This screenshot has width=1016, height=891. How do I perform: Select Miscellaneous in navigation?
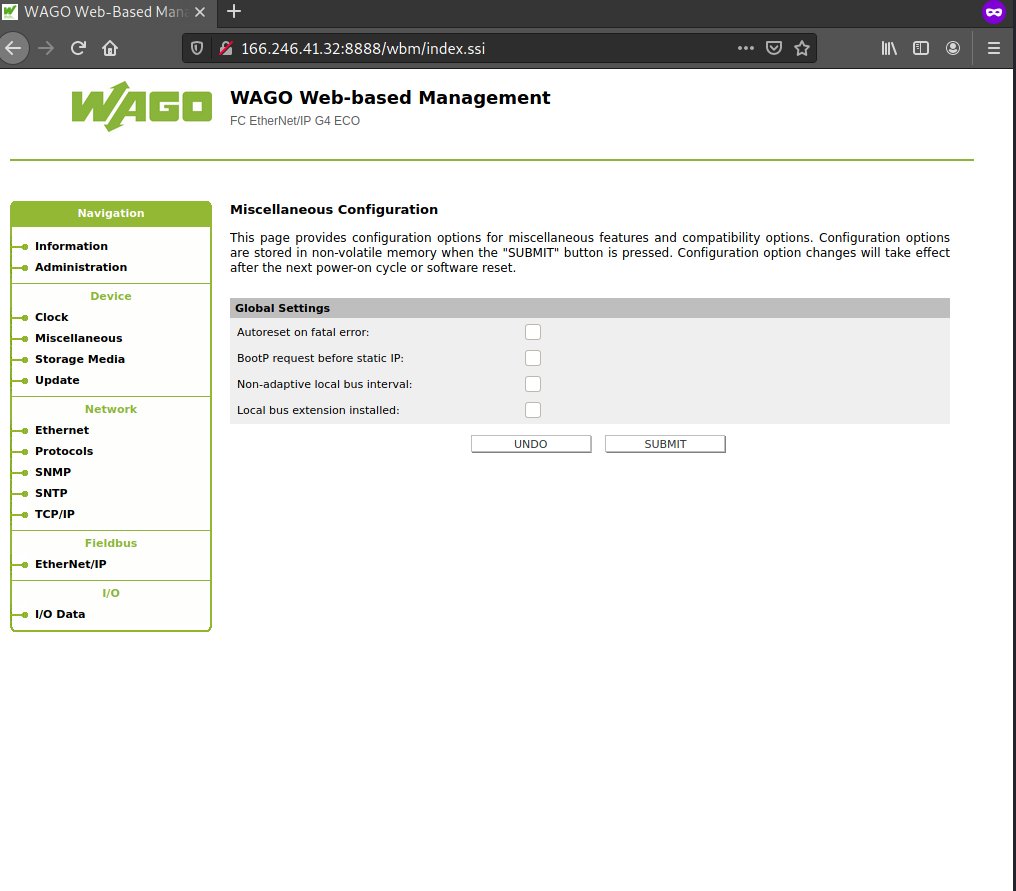point(78,338)
